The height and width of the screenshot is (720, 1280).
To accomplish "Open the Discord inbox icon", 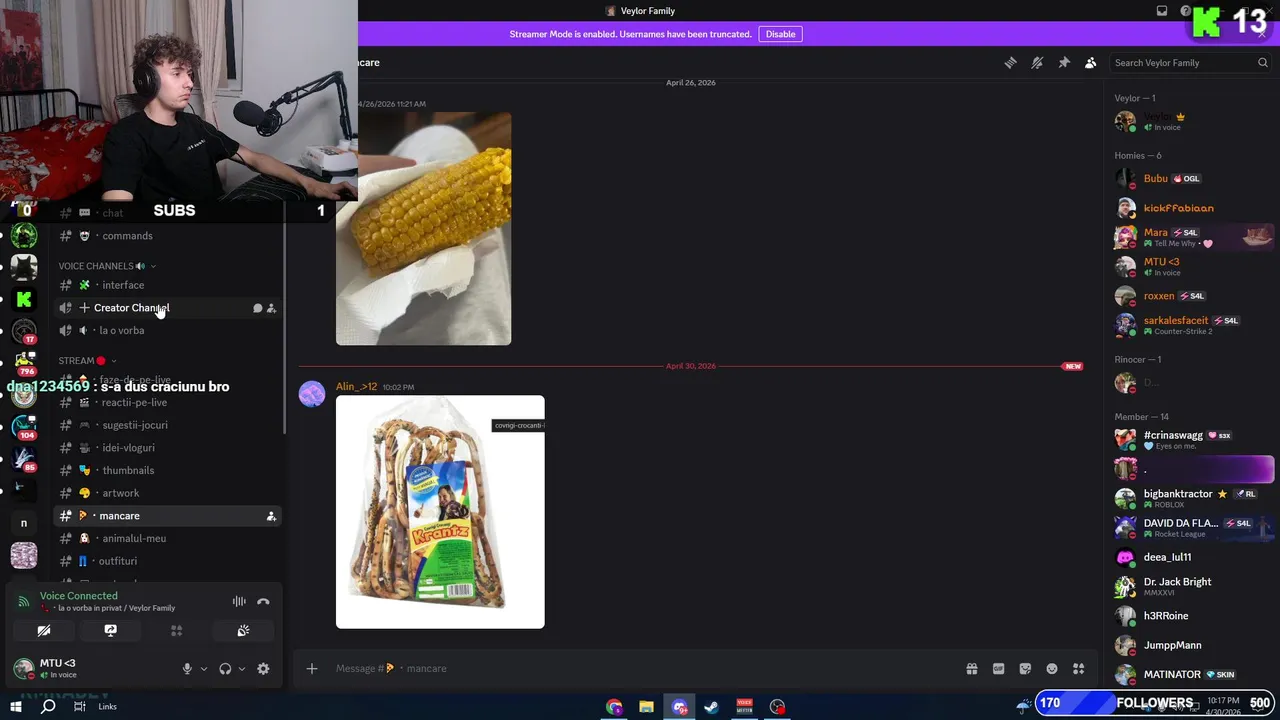I will point(1162,11).
